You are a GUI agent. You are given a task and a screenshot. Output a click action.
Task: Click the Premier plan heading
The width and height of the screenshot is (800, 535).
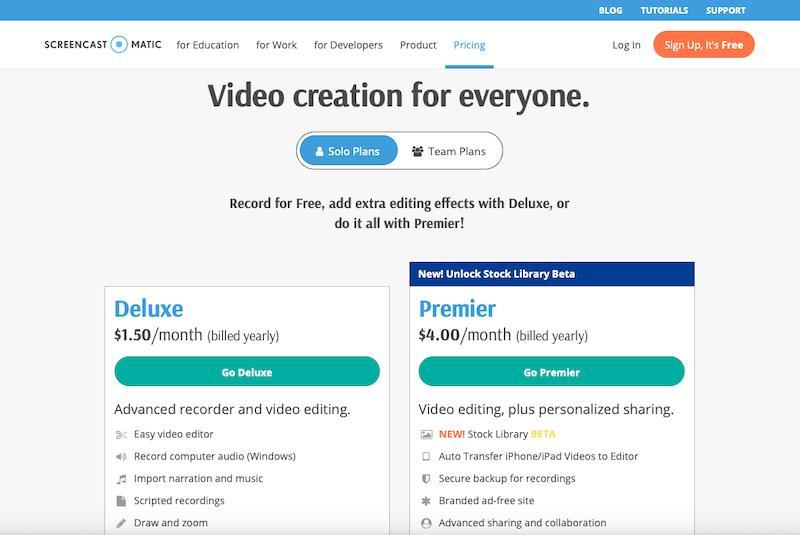pos(457,309)
